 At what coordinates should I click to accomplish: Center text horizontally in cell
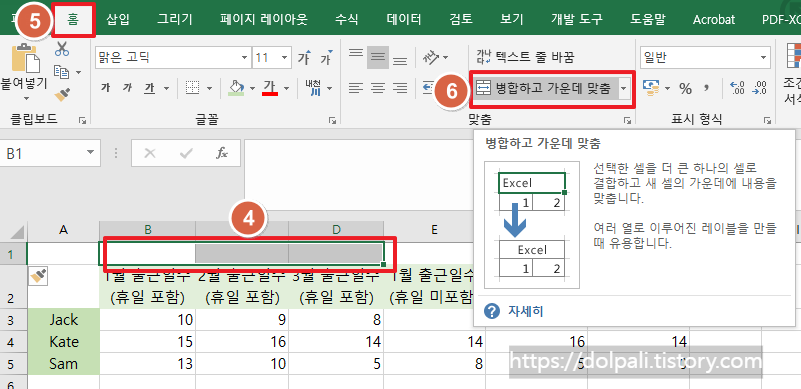pos(378,88)
